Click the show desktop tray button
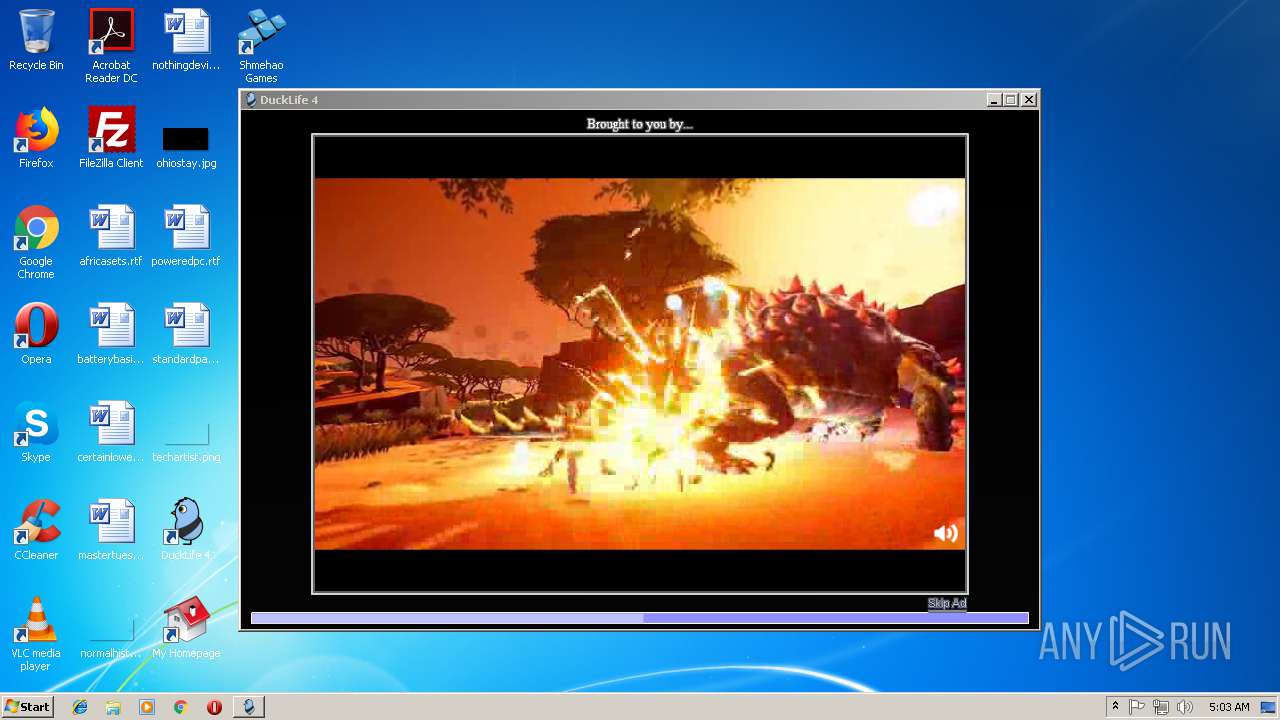1280x720 pixels. point(1269,707)
